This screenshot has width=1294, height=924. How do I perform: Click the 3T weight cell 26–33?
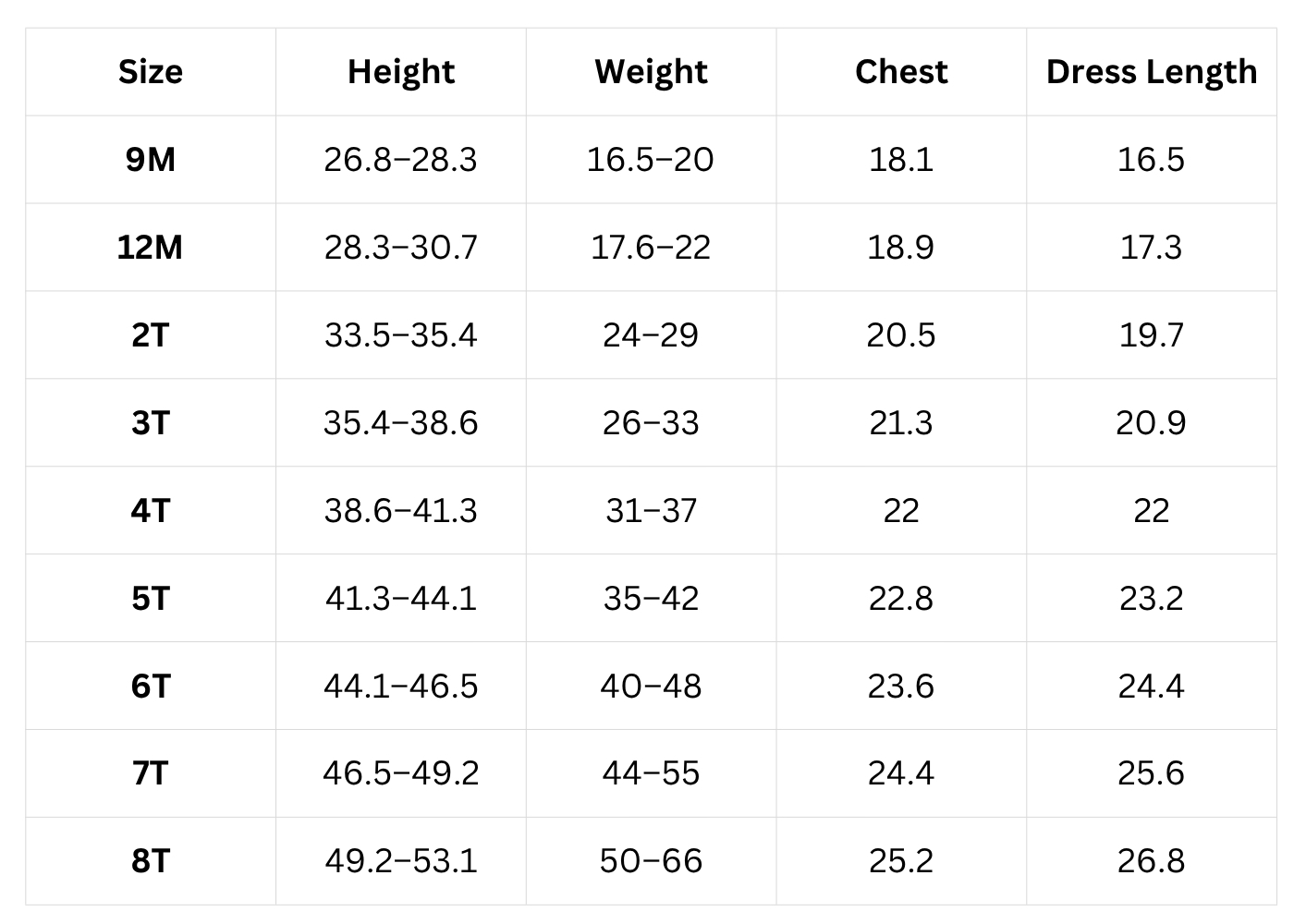(x=651, y=423)
